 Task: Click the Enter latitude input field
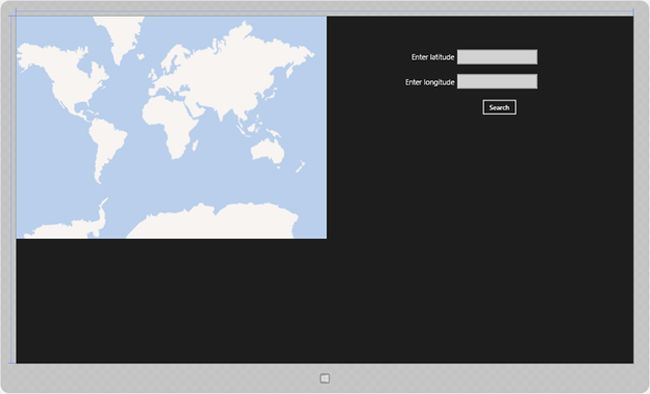point(497,57)
